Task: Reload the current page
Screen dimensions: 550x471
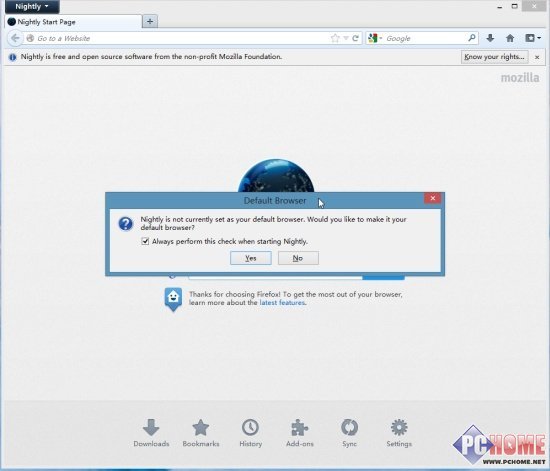Action: pos(355,38)
